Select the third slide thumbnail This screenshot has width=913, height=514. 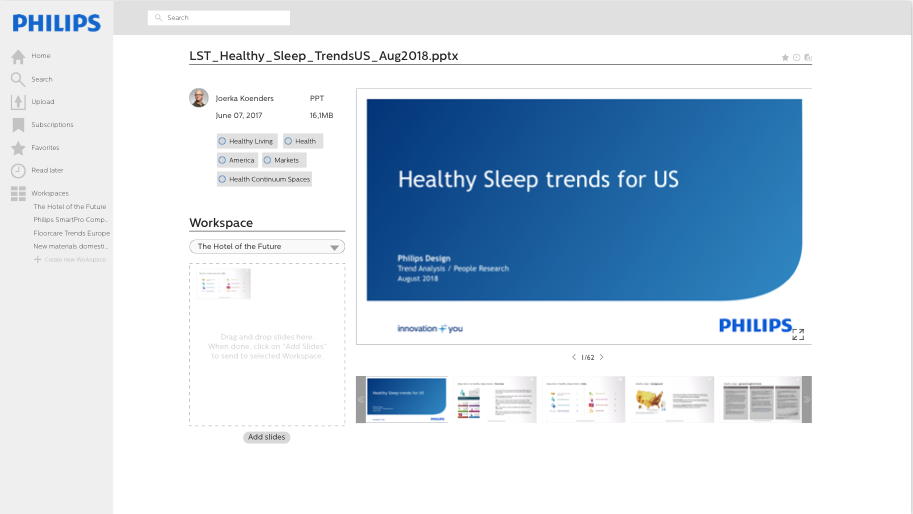pos(583,399)
